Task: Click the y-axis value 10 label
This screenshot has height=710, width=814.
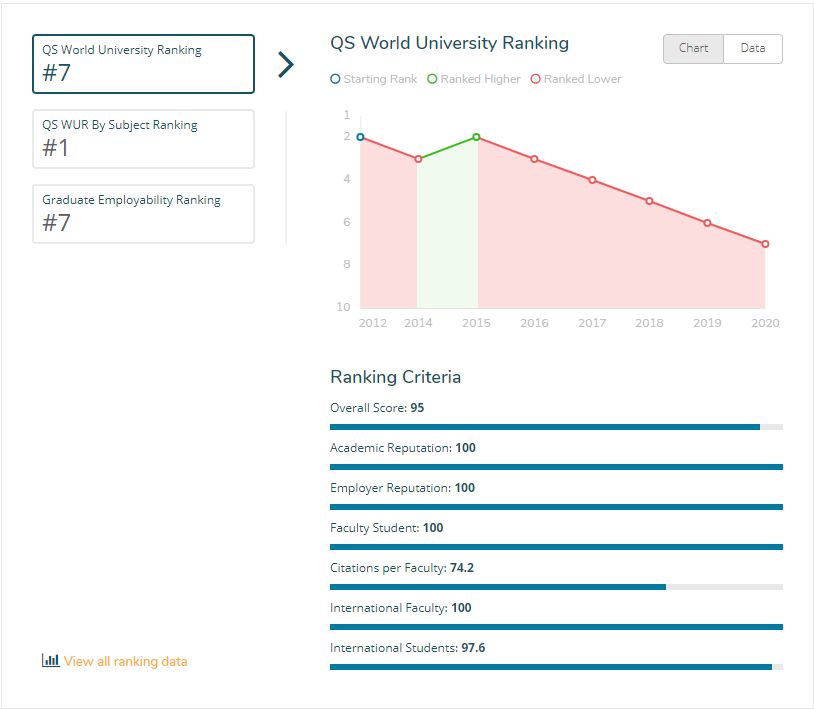Action: click(x=343, y=307)
